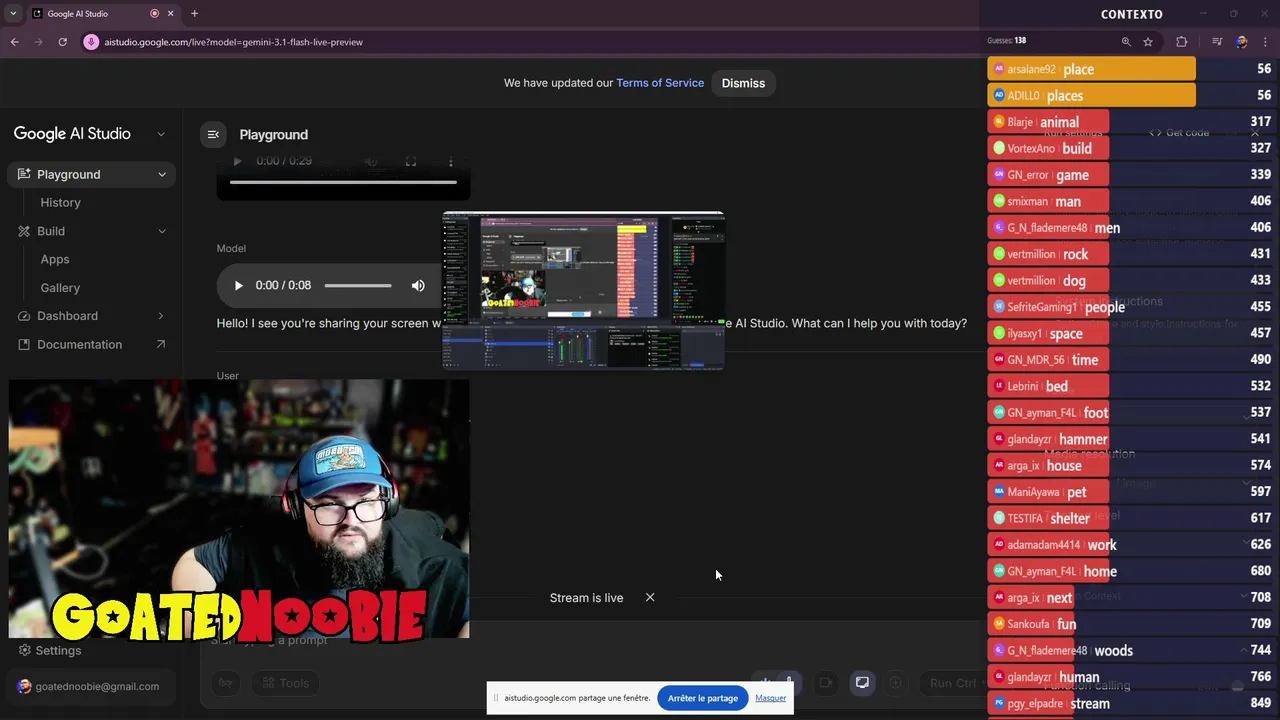Open browser three-dot menu
1280x720 pixels.
[1266, 42]
